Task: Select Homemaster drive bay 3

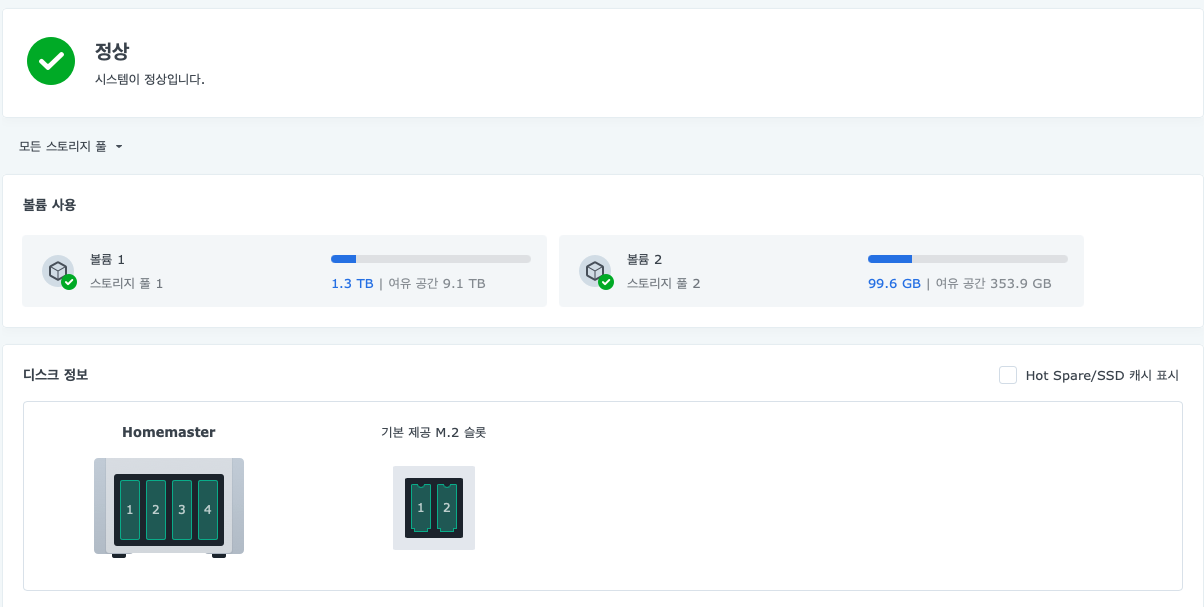Action: [182, 509]
